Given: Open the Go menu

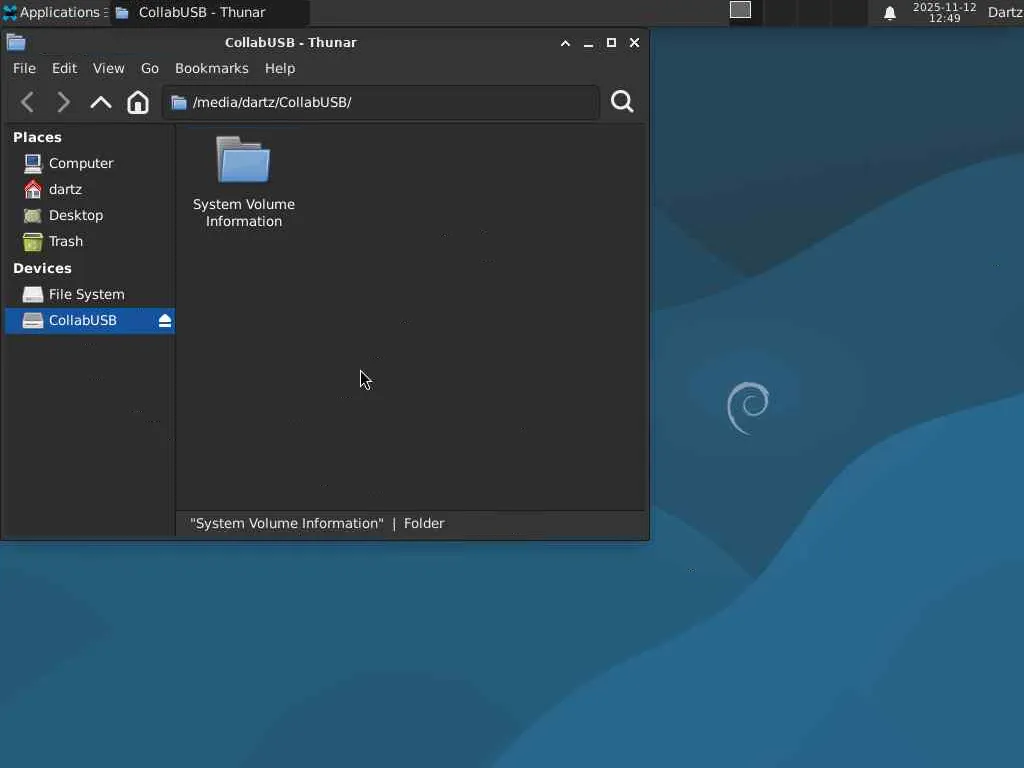Looking at the screenshot, I should (150, 69).
